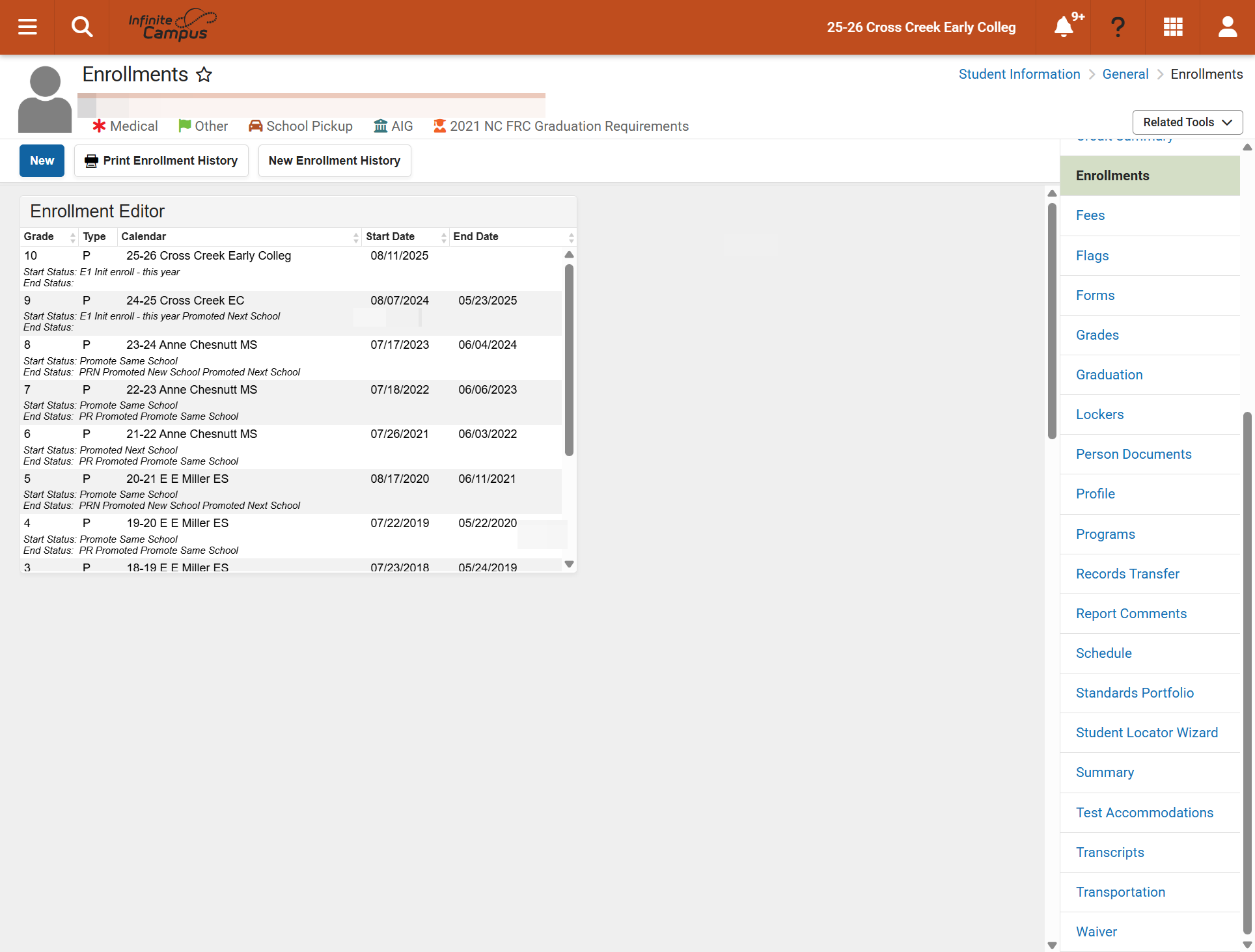Viewport: 1255px width, 952px height.
Task: Open the search tool magnifier
Action: tap(82, 27)
